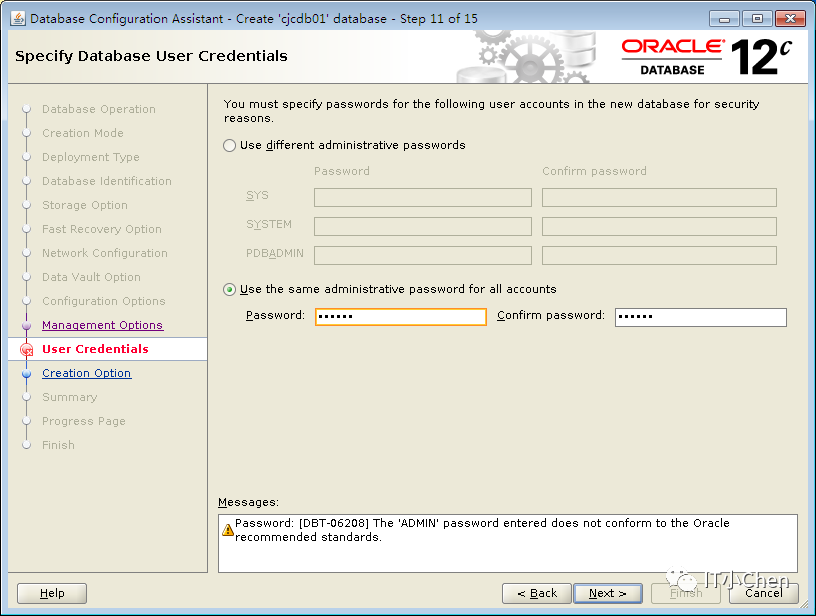Click the Database Identification step label
Screen dimensions: 816x616
[107, 181]
